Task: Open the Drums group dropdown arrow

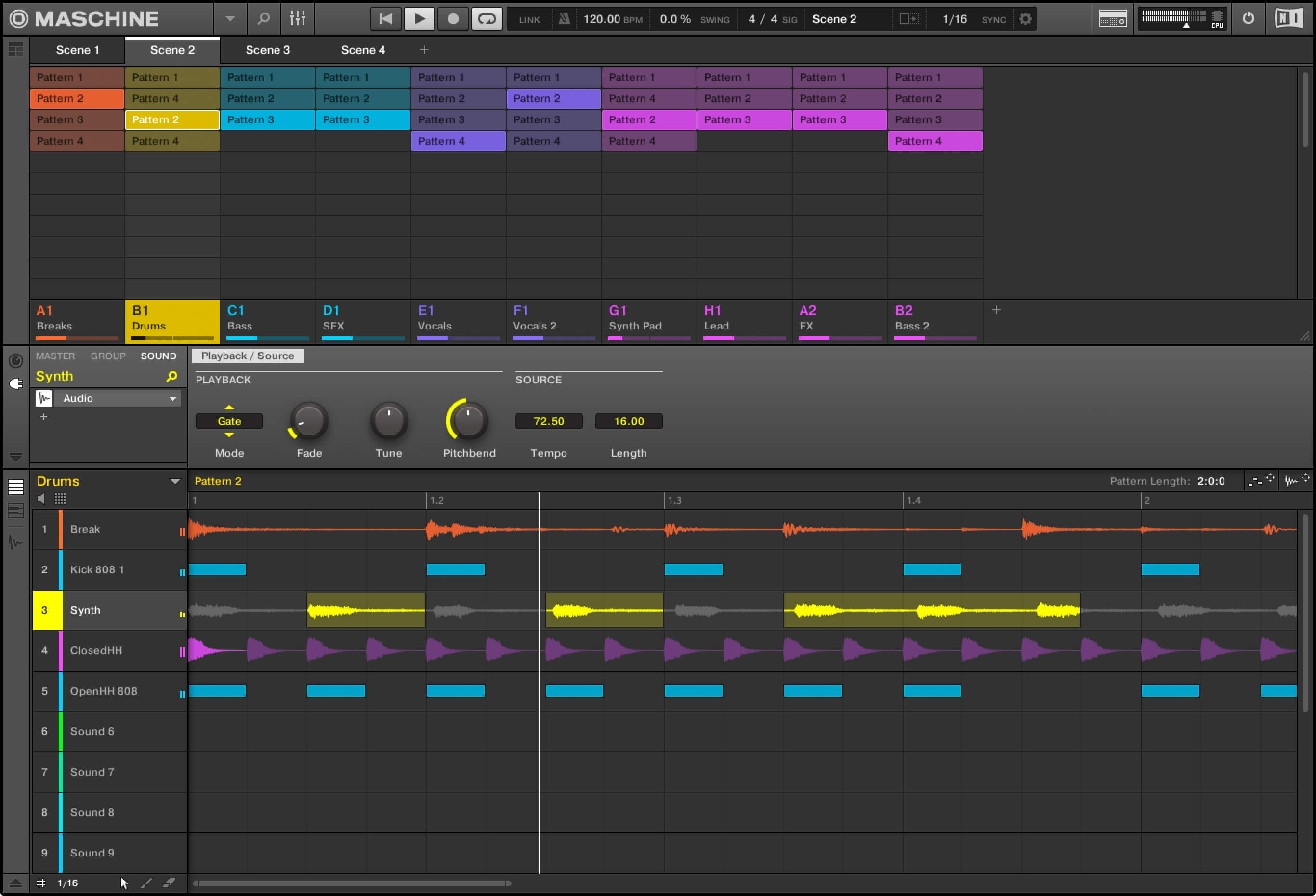Action: coord(175,481)
